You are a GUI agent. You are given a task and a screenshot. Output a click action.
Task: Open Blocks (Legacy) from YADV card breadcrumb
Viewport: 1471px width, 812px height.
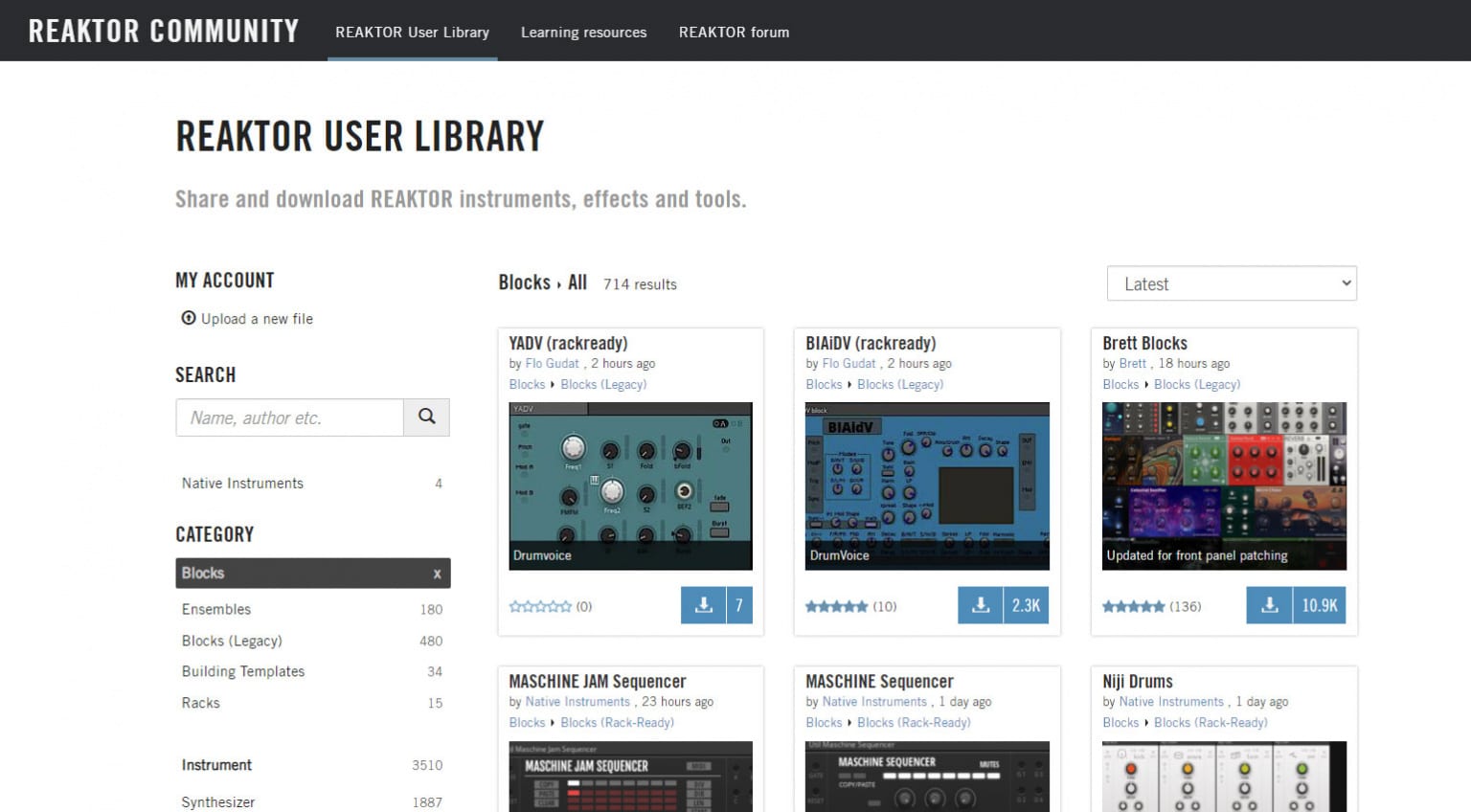pos(604,384)
